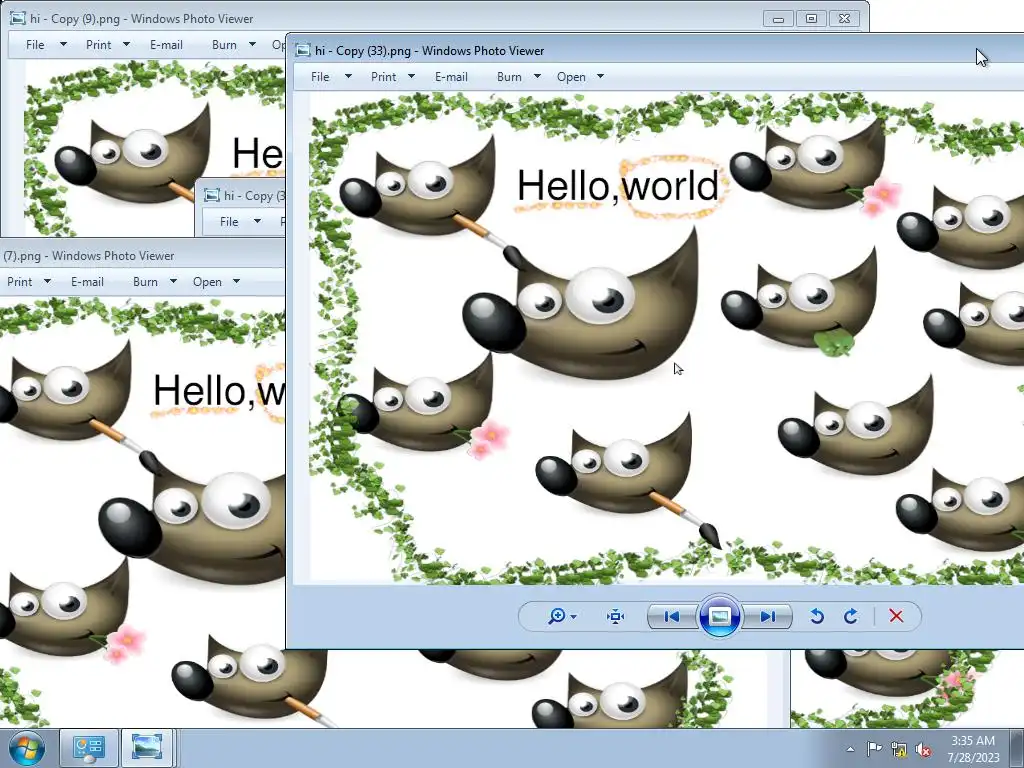Open the Print menu in Copy (33) window
The width and height of the screenshot is (1024, 768).
pos(383,77)
